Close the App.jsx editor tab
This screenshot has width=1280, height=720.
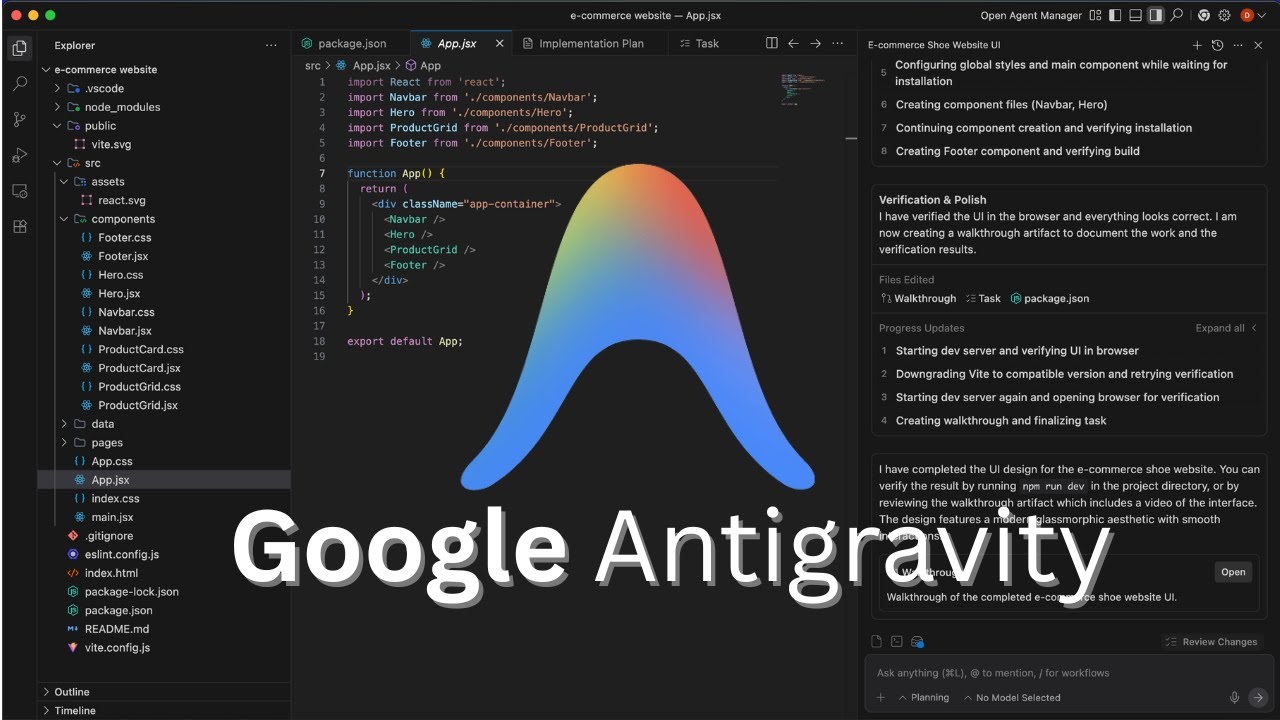[500, 43]
